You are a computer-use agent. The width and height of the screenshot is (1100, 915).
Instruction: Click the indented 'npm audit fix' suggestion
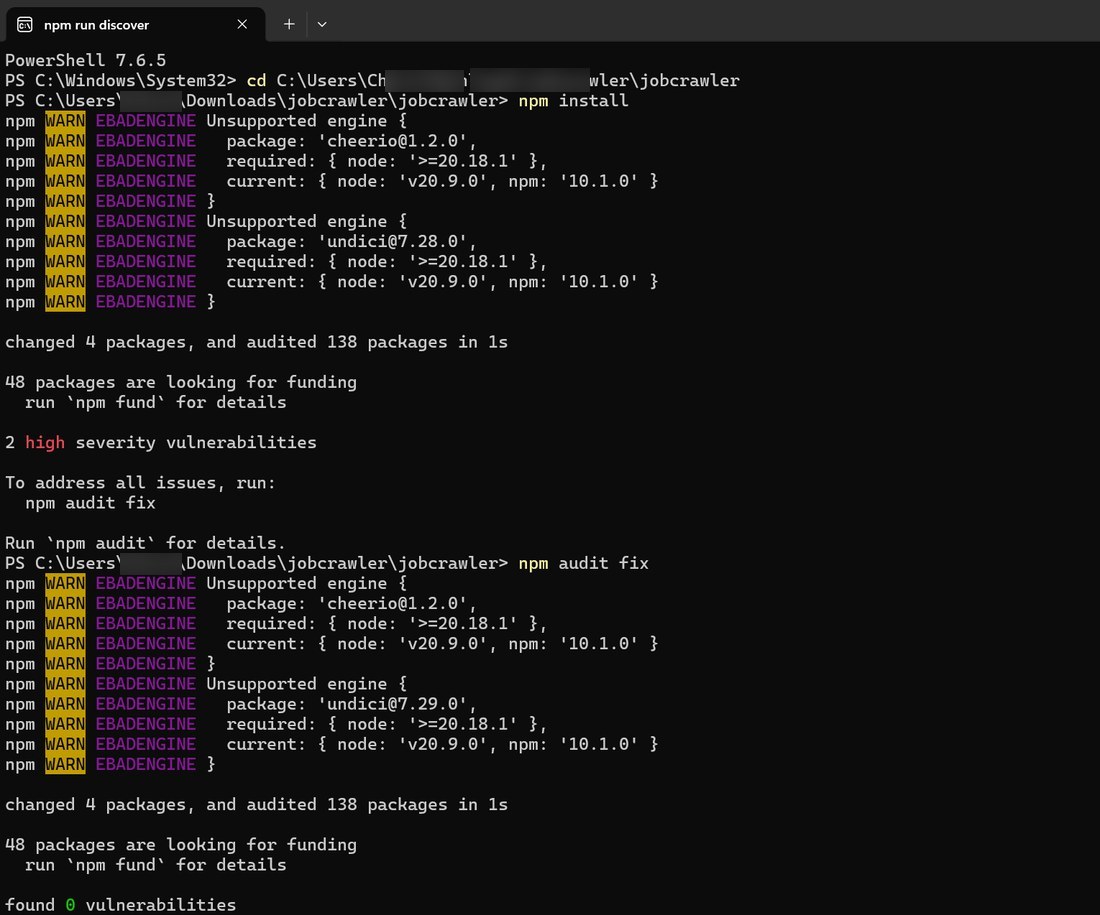click(x=90, y=503)
